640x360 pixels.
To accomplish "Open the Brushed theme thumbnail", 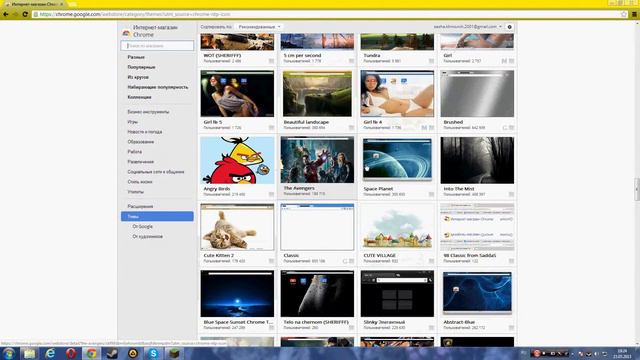I will click(x=477, y=93).
